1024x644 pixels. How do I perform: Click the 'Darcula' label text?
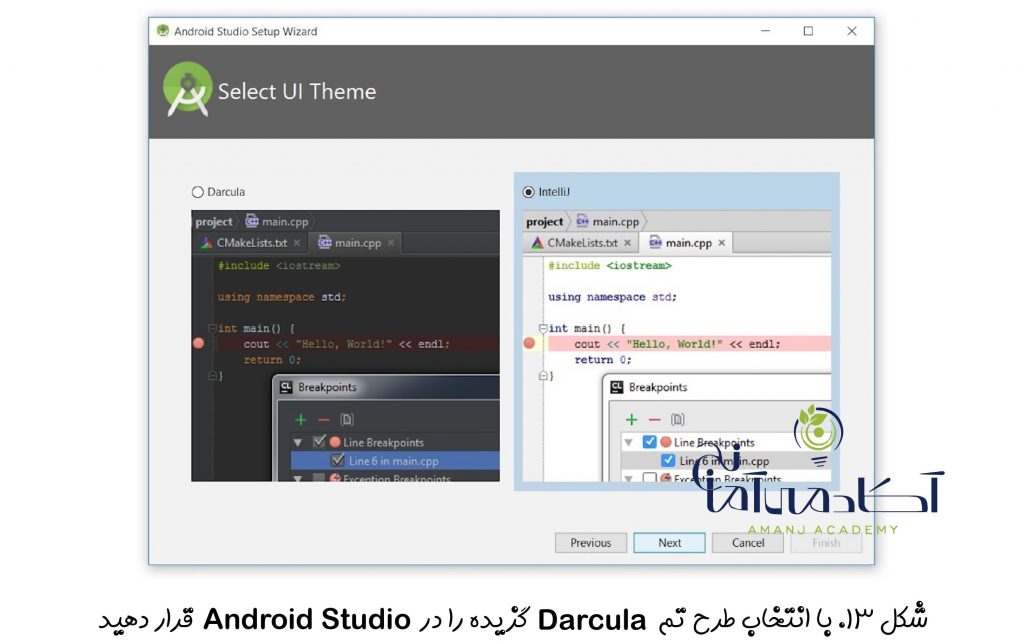[226, 192]
